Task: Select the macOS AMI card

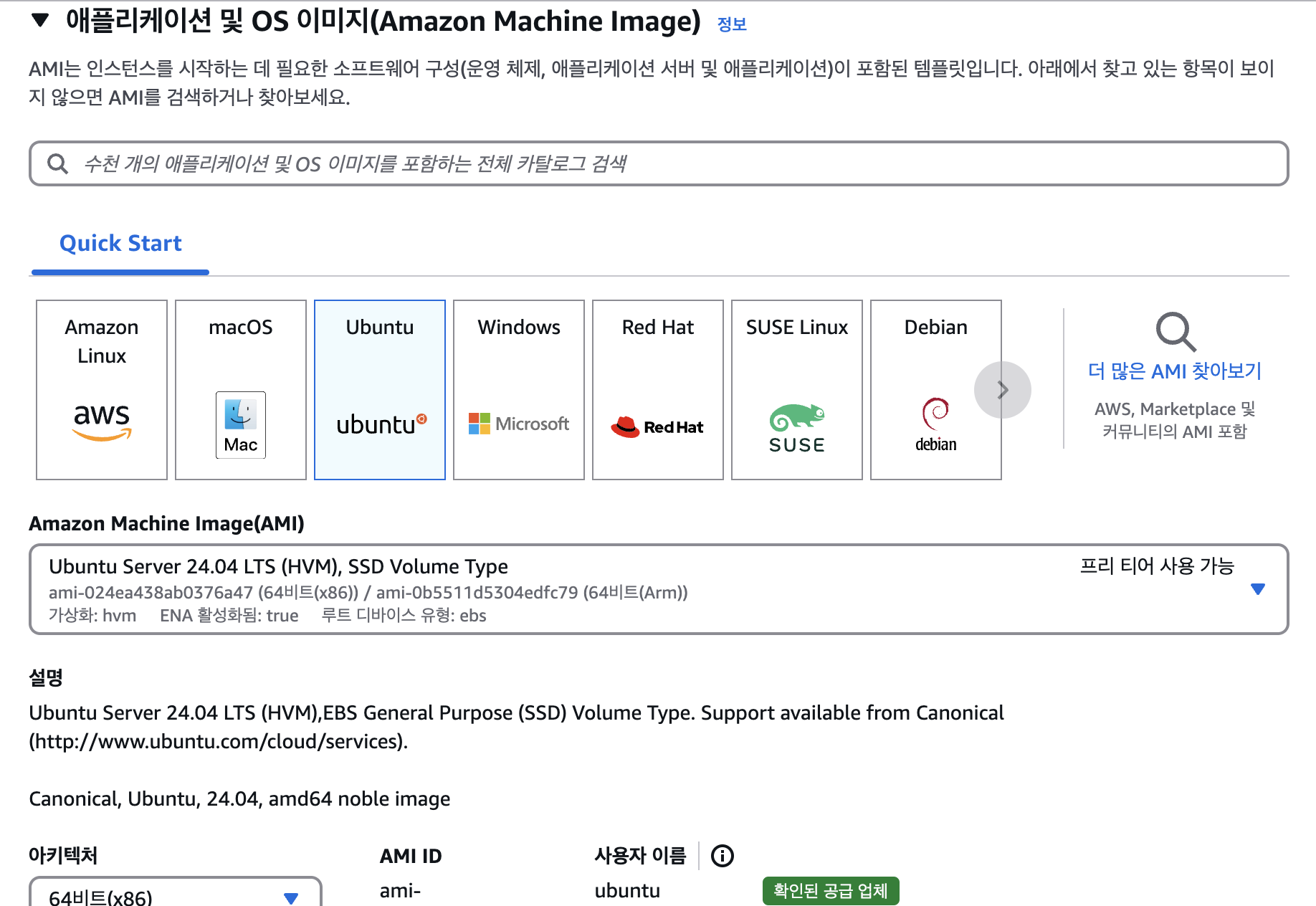Action: (x=241, y=390)
